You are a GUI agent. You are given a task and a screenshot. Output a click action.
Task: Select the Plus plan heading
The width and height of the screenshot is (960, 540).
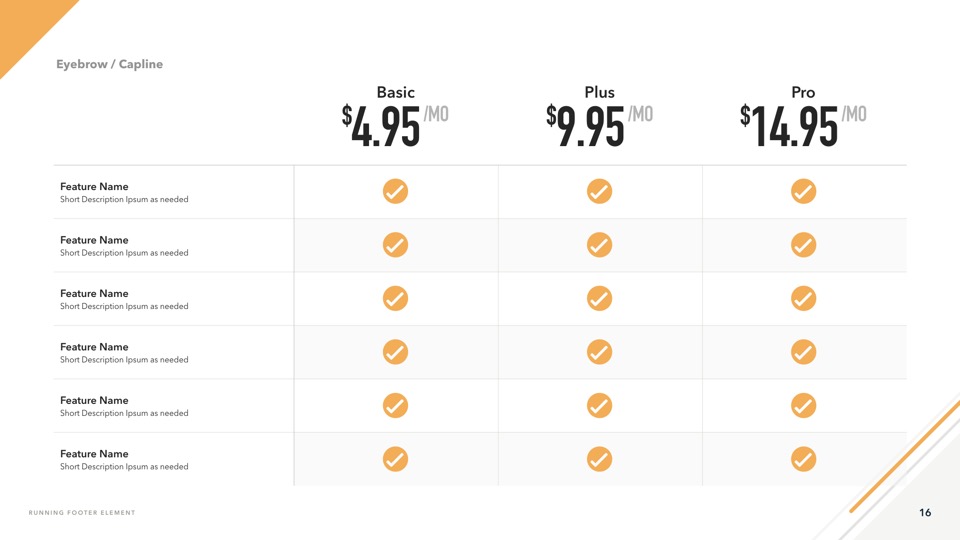pyautogui.click(x=599, y=92)
